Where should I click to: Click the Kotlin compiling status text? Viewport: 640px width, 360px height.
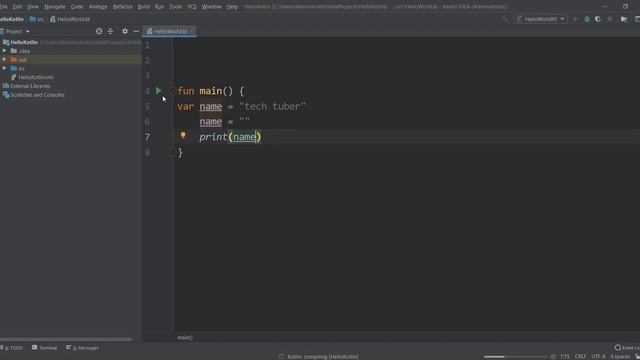tap(323, 356)
